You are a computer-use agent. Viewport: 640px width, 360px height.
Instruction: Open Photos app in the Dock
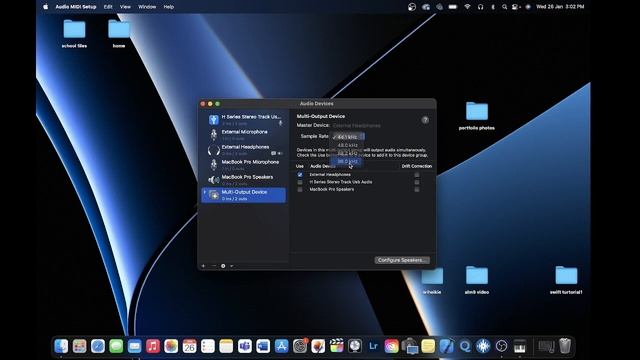point(171,346)
